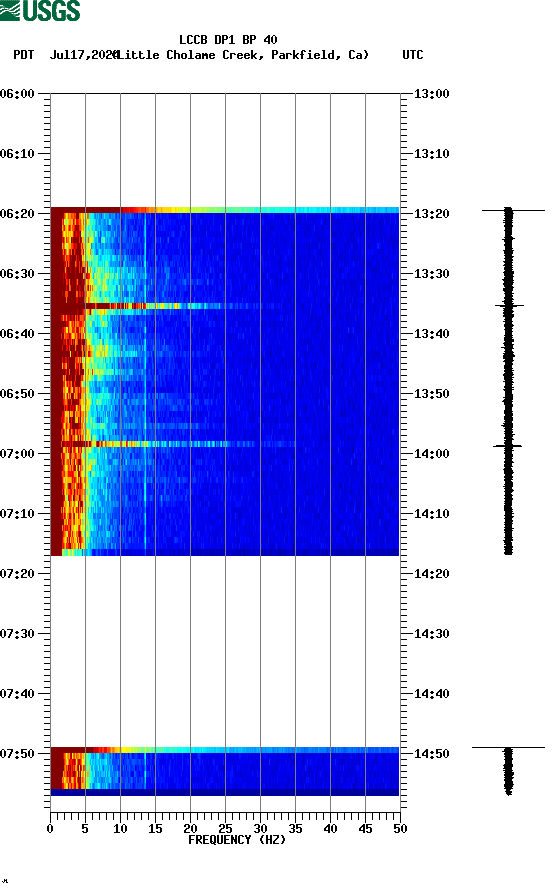Click the 45 Hz frequency tick label
Image resolution: width=552 pixels, height=892 pixels.
[x=365, y=828]
